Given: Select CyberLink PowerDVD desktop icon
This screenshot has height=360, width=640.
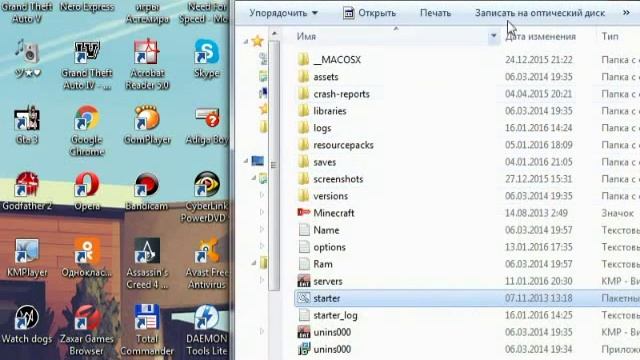Looking at the screenshot, I should coord(207,197).
